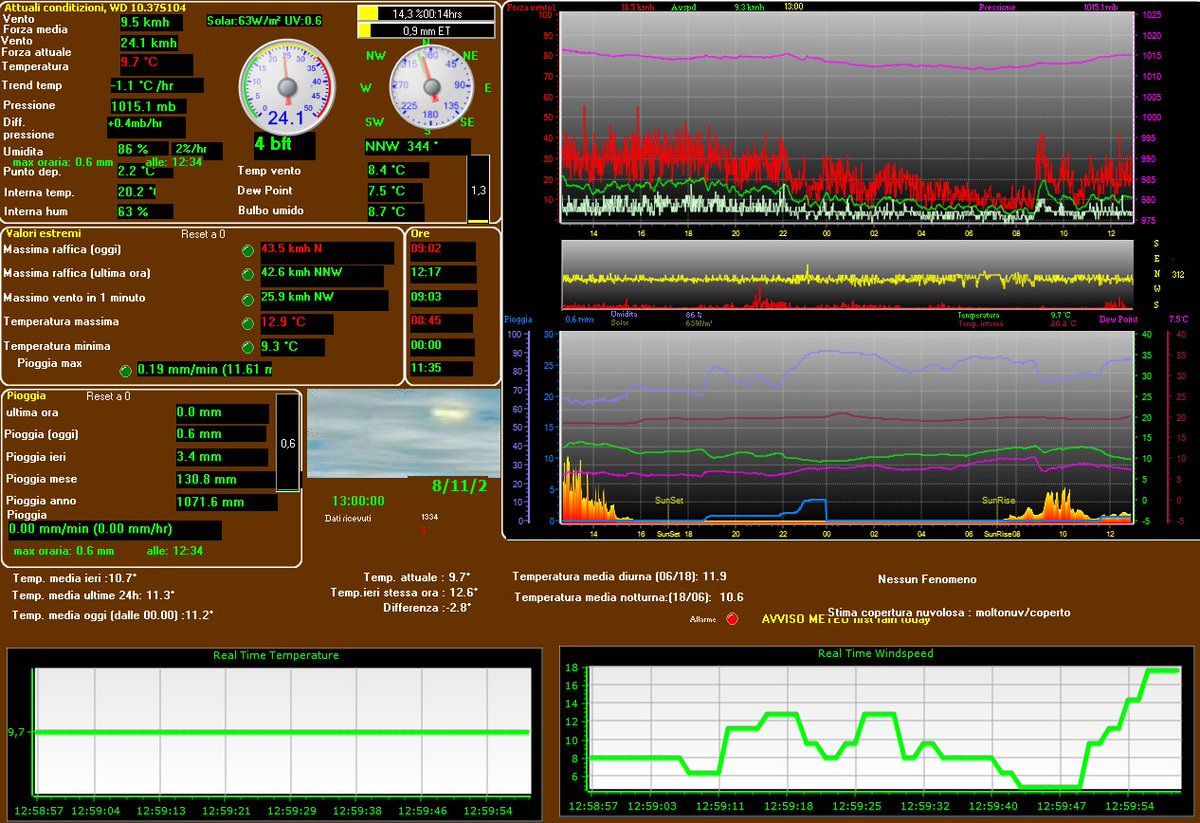Viewport: 1200px width, 823px height.
Task: Open the webcam sky image thumbnail
Action: (403, 434)
